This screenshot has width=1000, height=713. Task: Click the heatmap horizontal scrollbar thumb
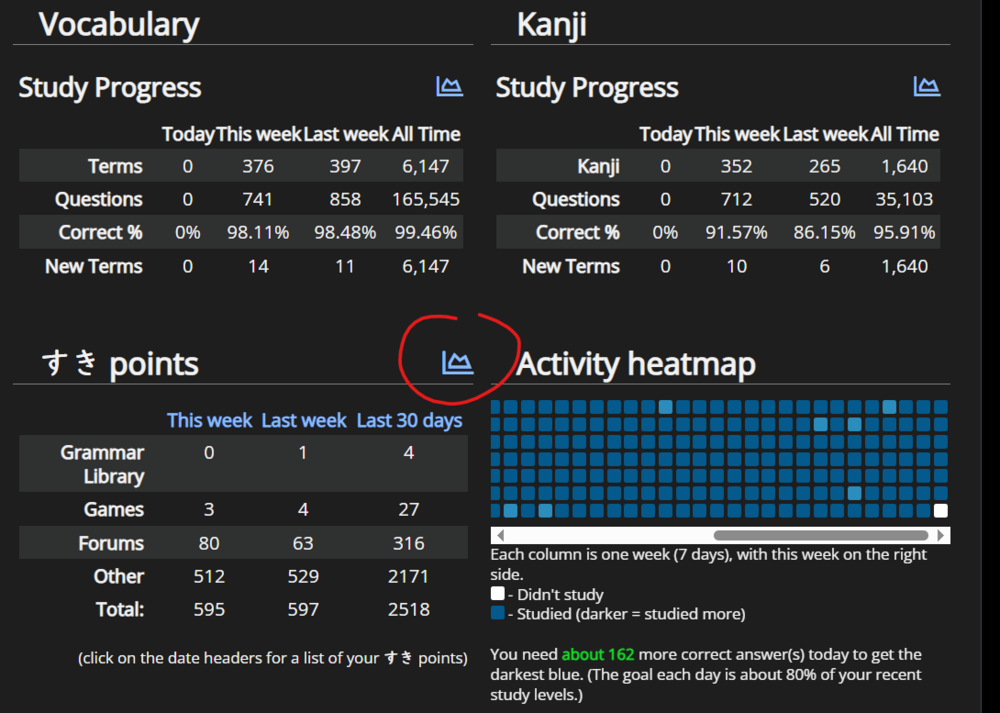pos(821,535)
